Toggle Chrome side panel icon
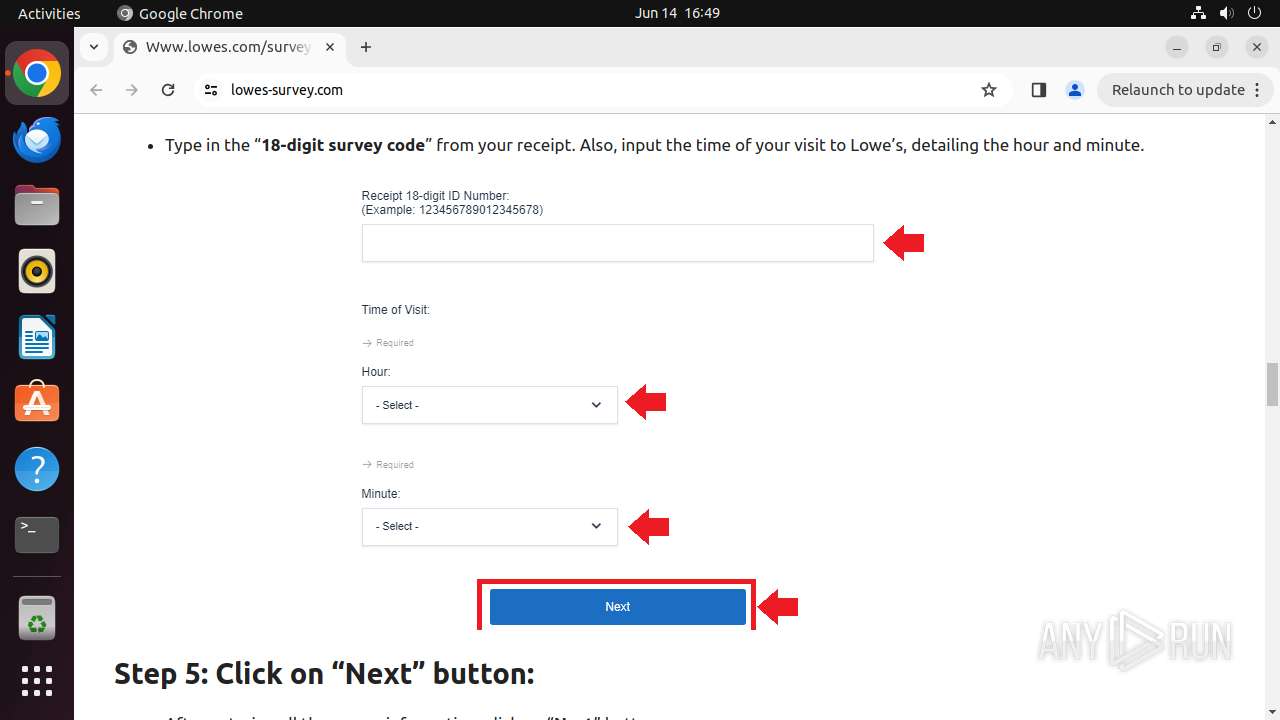This screenshot has height=720, width=1280. (1038, 90)
